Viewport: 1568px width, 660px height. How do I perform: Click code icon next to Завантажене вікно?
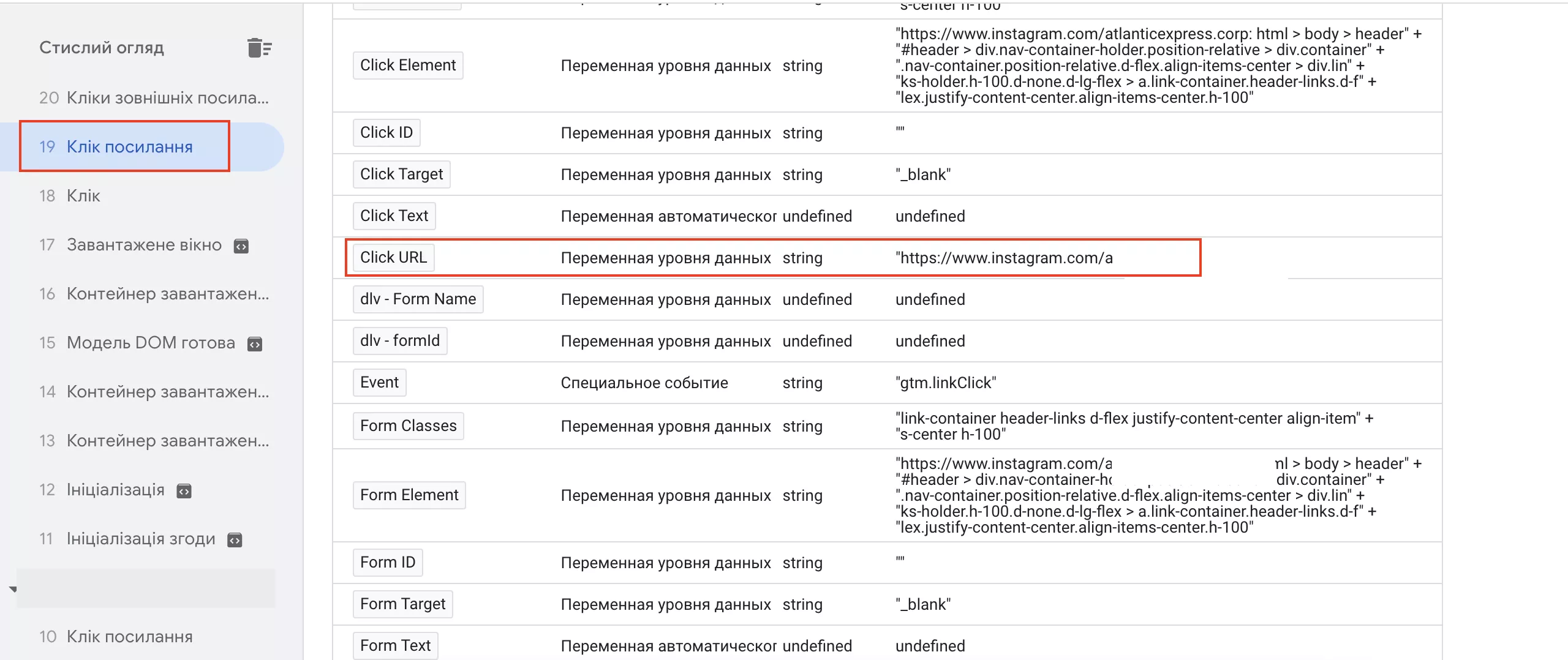[241, 246]
